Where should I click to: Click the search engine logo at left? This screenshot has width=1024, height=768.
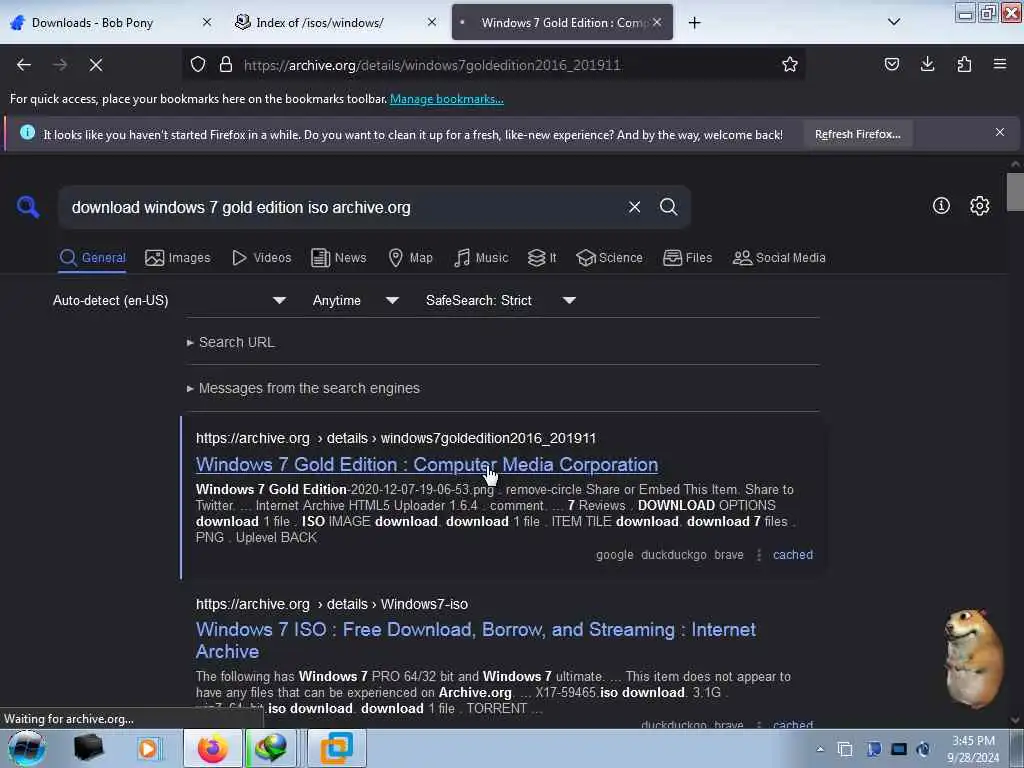(27, 207)
